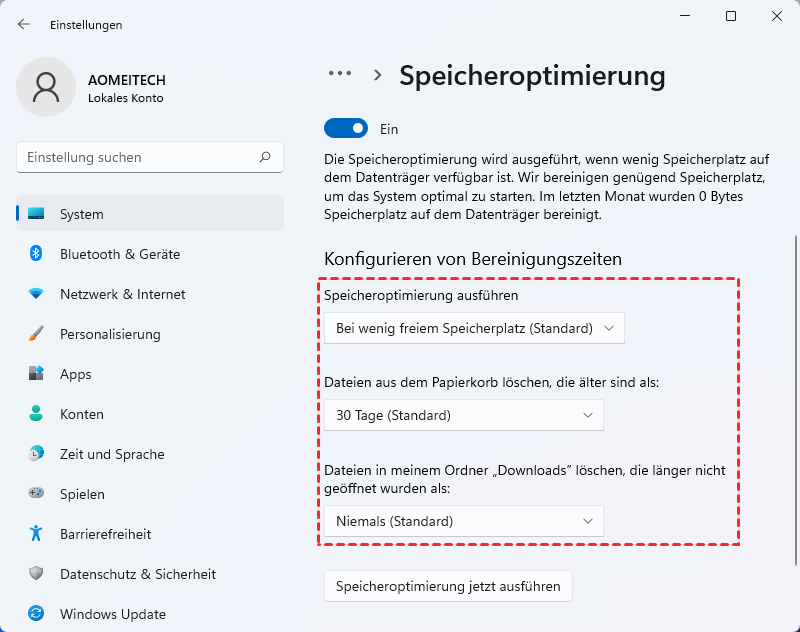Open Datenschutz & Sicherheit settings

coord(138,574)
